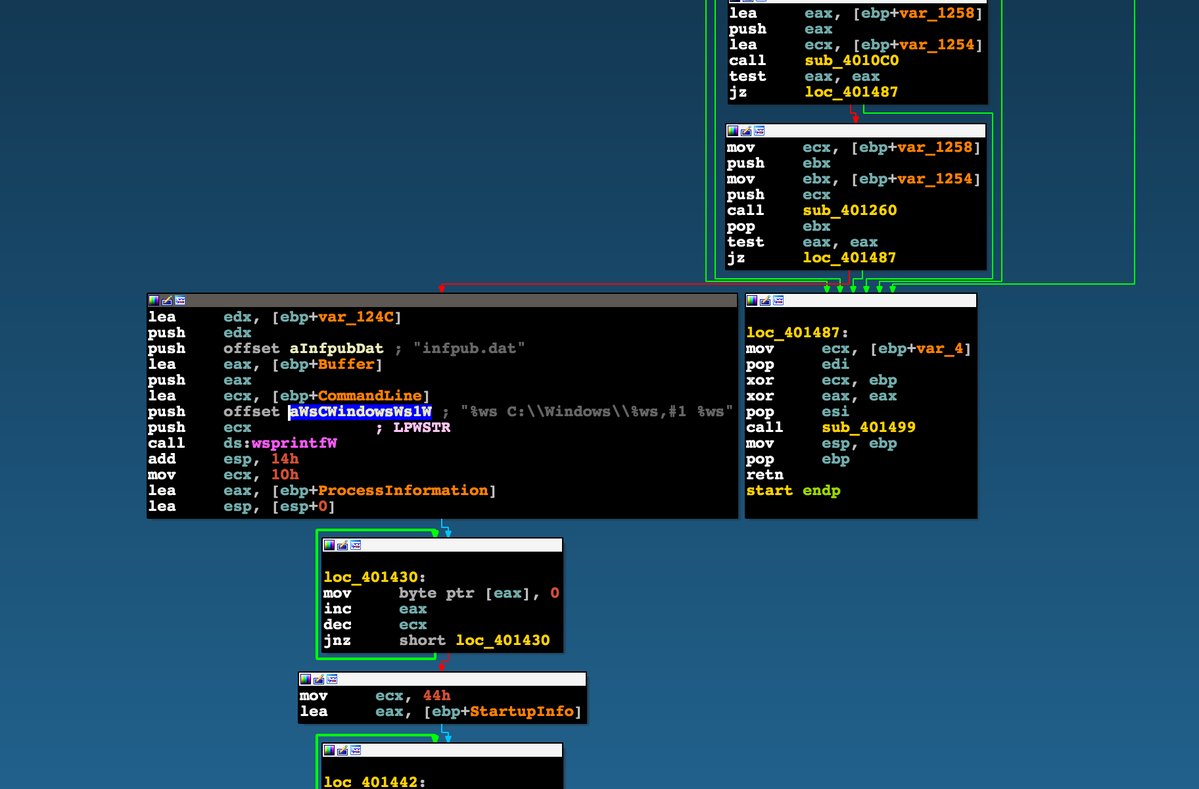This screenshot has height=789, width=1199.
Task: Click pencil icon on 'mov ecx, 44h' node
Action: [318, 679]
